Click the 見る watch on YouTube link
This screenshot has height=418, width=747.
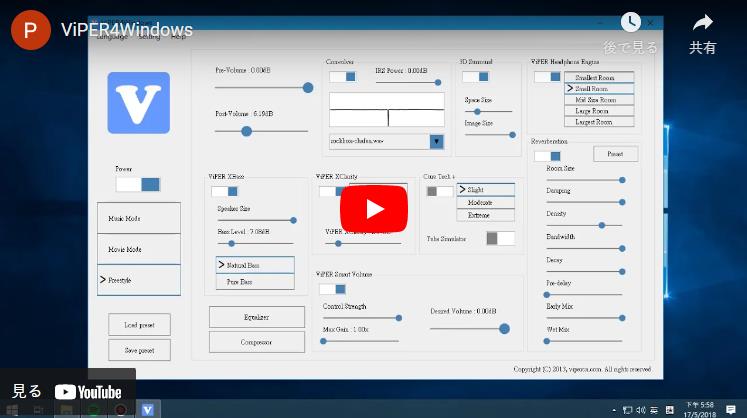click(27, 391)
